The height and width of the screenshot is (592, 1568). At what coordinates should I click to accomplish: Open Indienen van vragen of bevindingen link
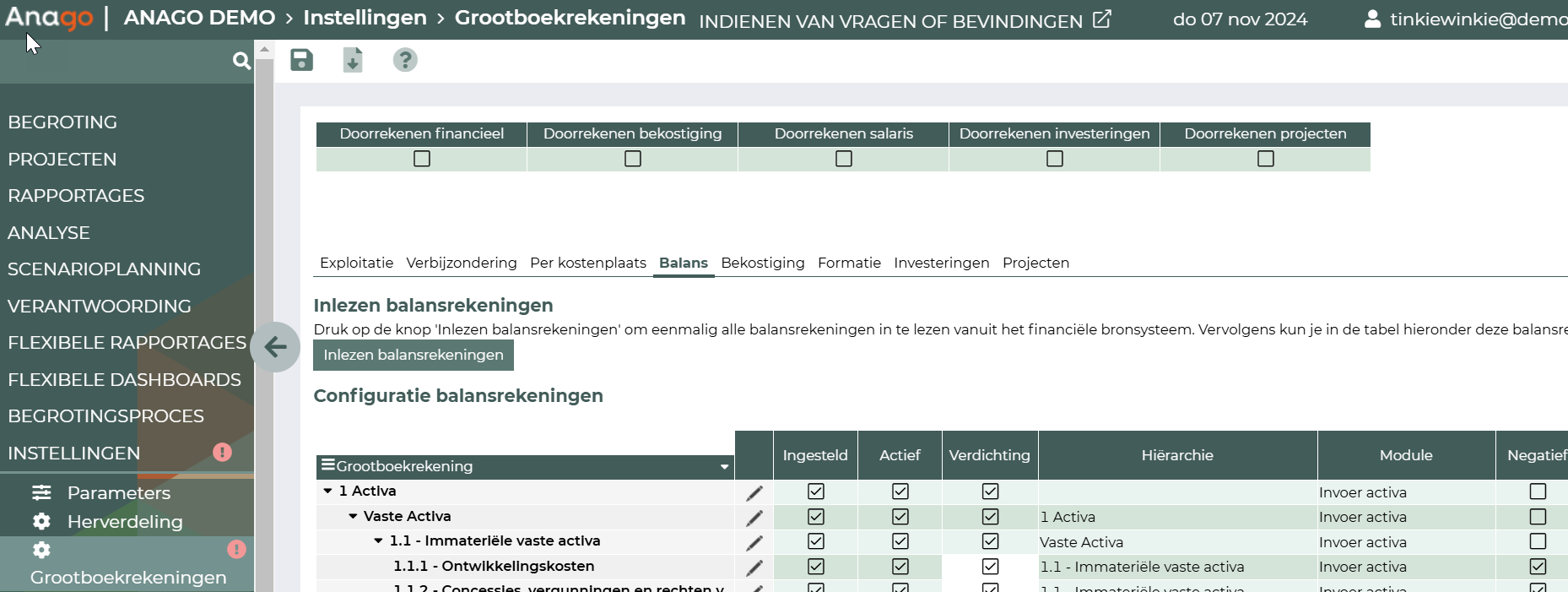pyautogui.click(x=891, y=21)
